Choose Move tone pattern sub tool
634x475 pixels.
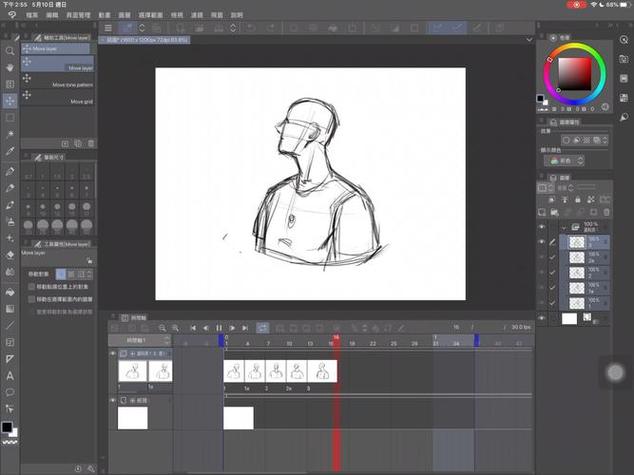(57, 80)
